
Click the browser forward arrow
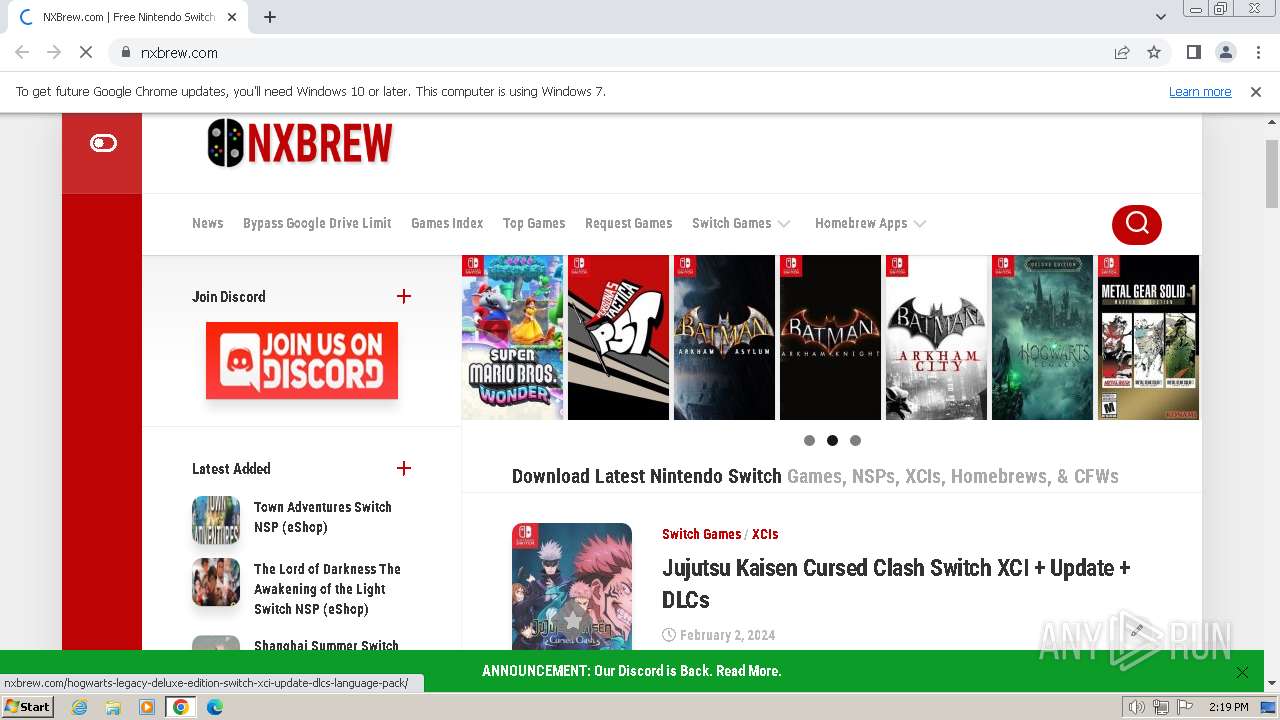54,52
